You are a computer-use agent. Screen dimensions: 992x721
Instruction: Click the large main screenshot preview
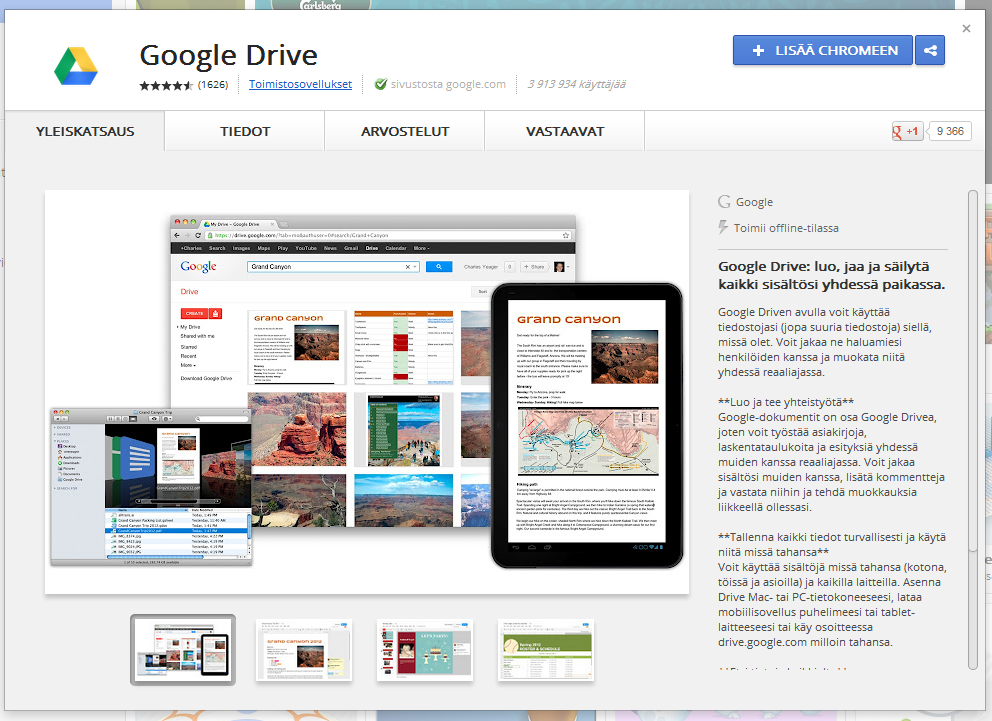pos(367,392)
